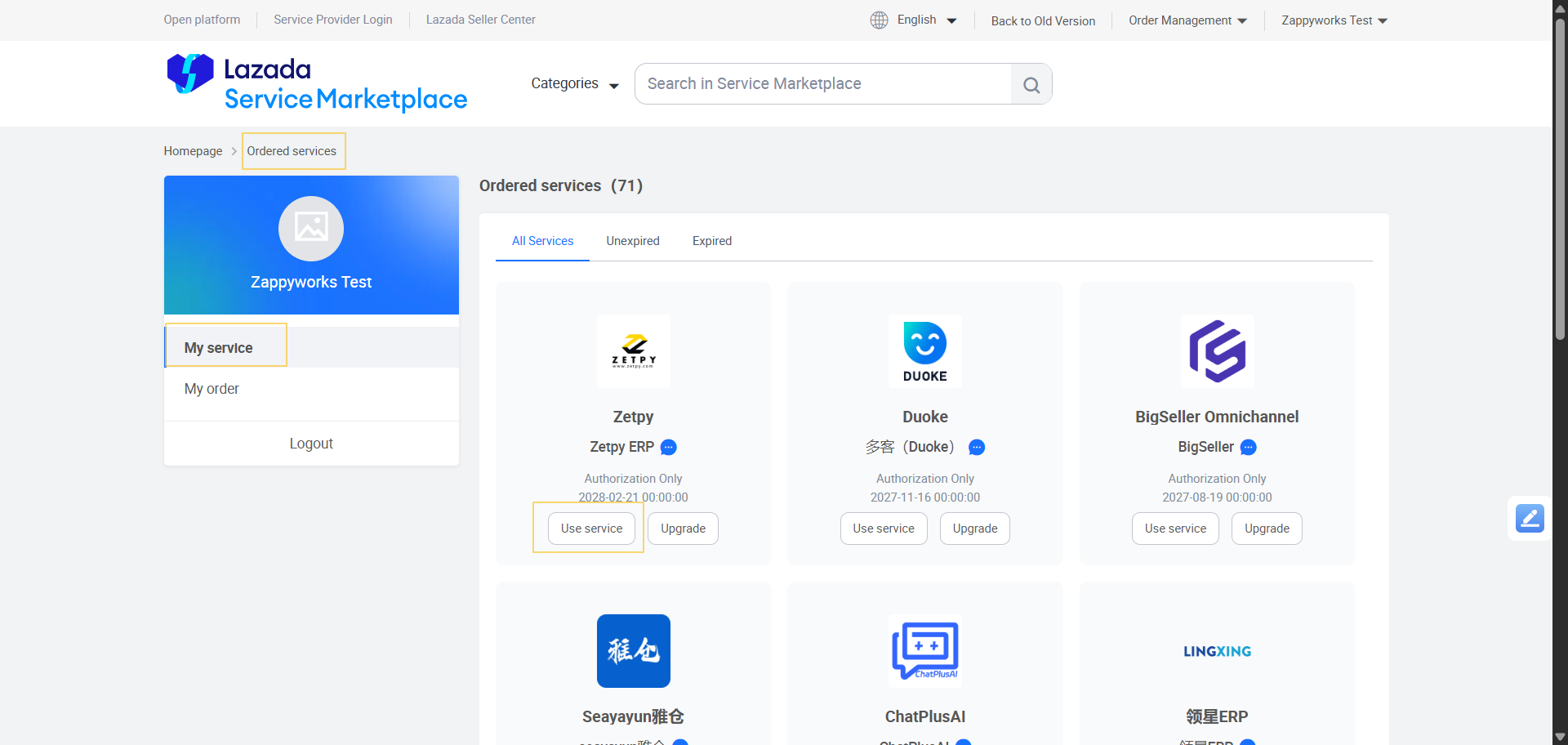Switch to the All Services tab
The image size is (1568, 745).
coord(542,241)
